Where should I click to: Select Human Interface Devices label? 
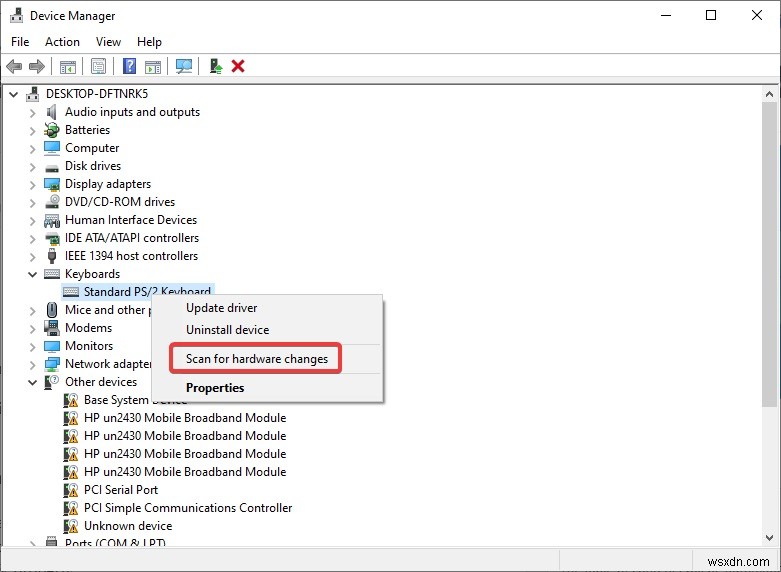tap(131, 220)
